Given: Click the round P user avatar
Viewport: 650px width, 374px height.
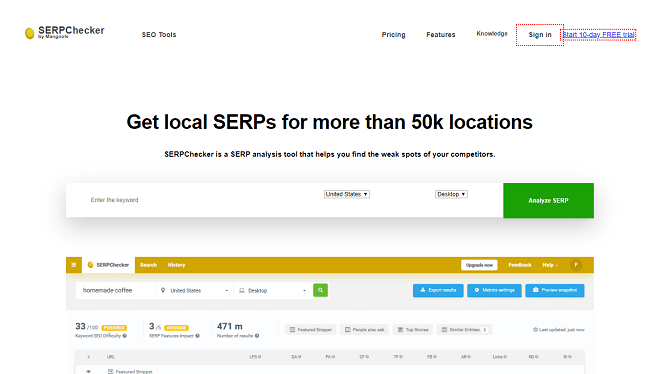Looking at the screenshot, I should (x=576, y=265).
